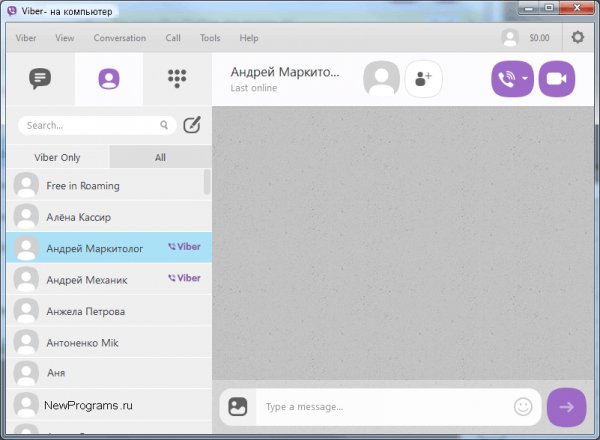600x440 pixels.
Task: Click the Viber badge for Андрей Маркитолог
Action: pos(184,247)
